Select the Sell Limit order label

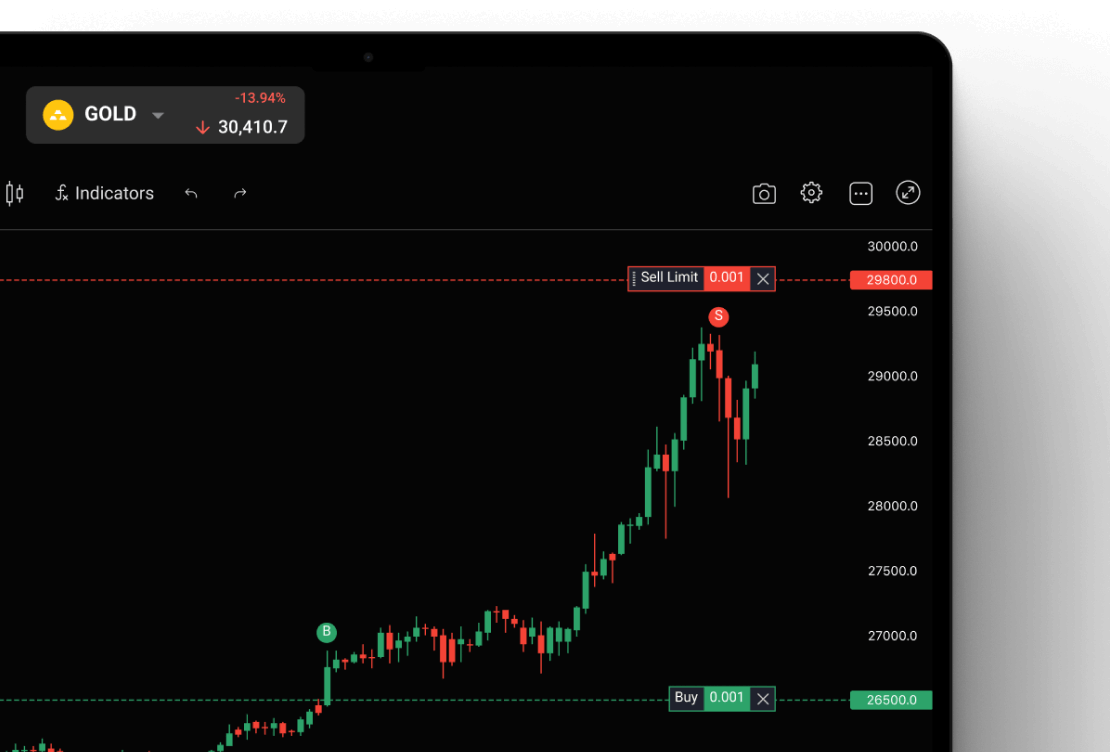coord(669,278)
